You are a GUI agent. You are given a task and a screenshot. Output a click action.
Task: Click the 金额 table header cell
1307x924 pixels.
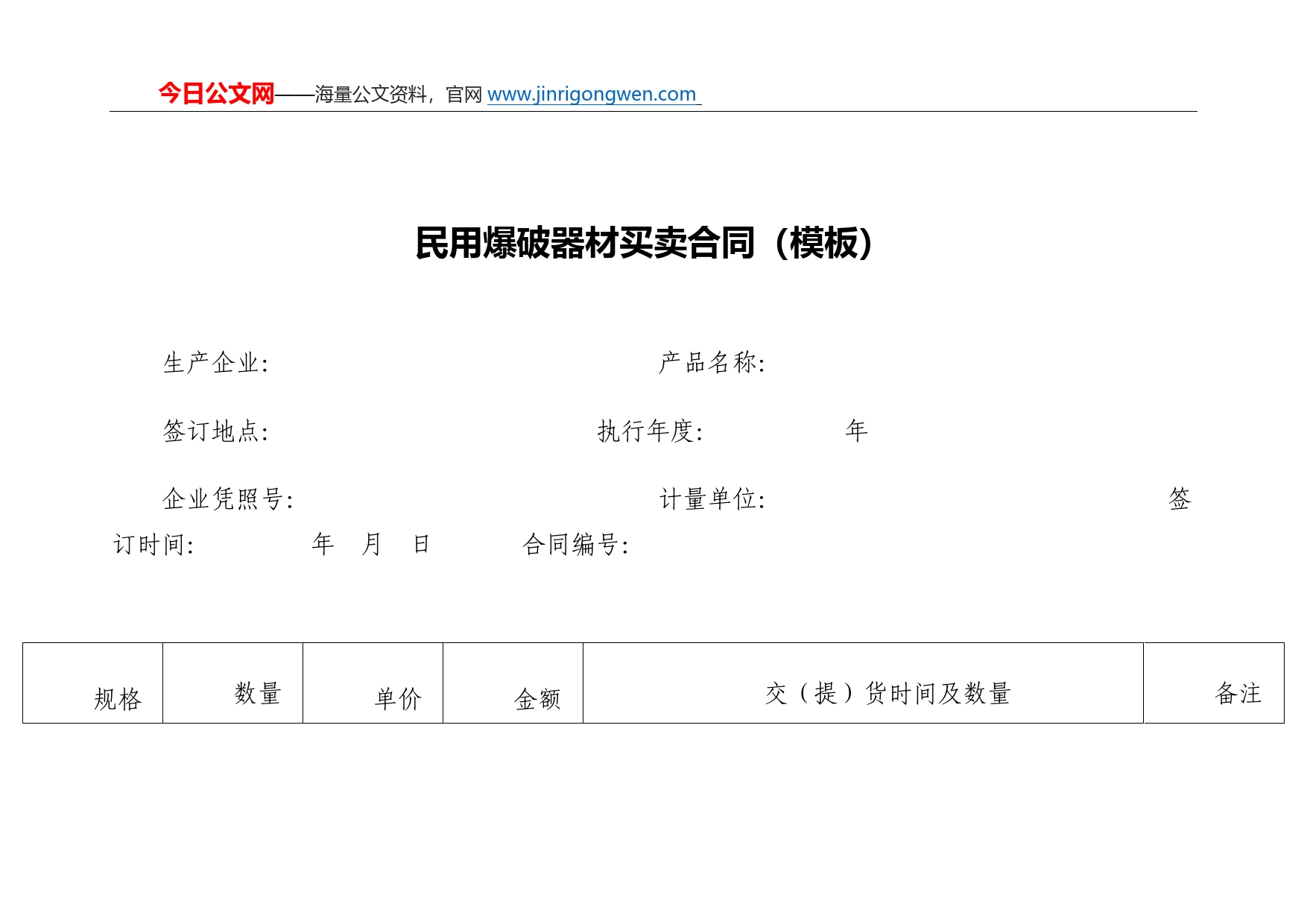click(x=513, y=683)
